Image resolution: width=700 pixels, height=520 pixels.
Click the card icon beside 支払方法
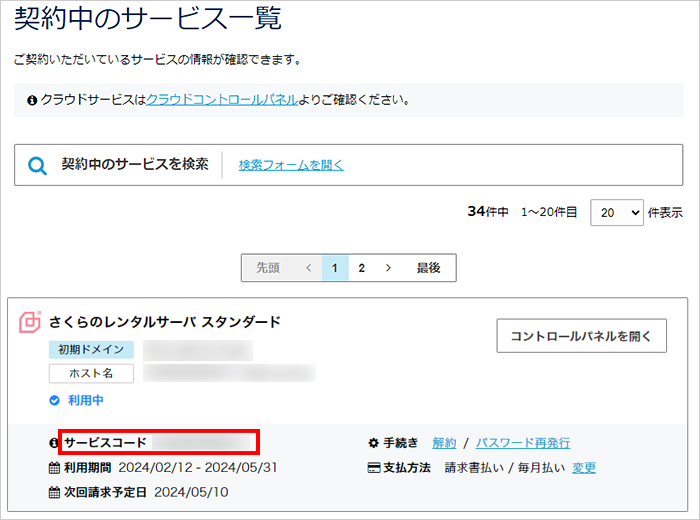pos(374,468)
